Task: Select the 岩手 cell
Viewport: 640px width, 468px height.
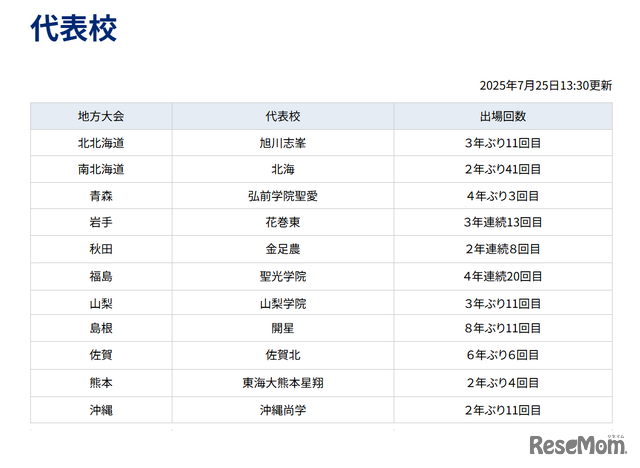Action: pos(101,222)
